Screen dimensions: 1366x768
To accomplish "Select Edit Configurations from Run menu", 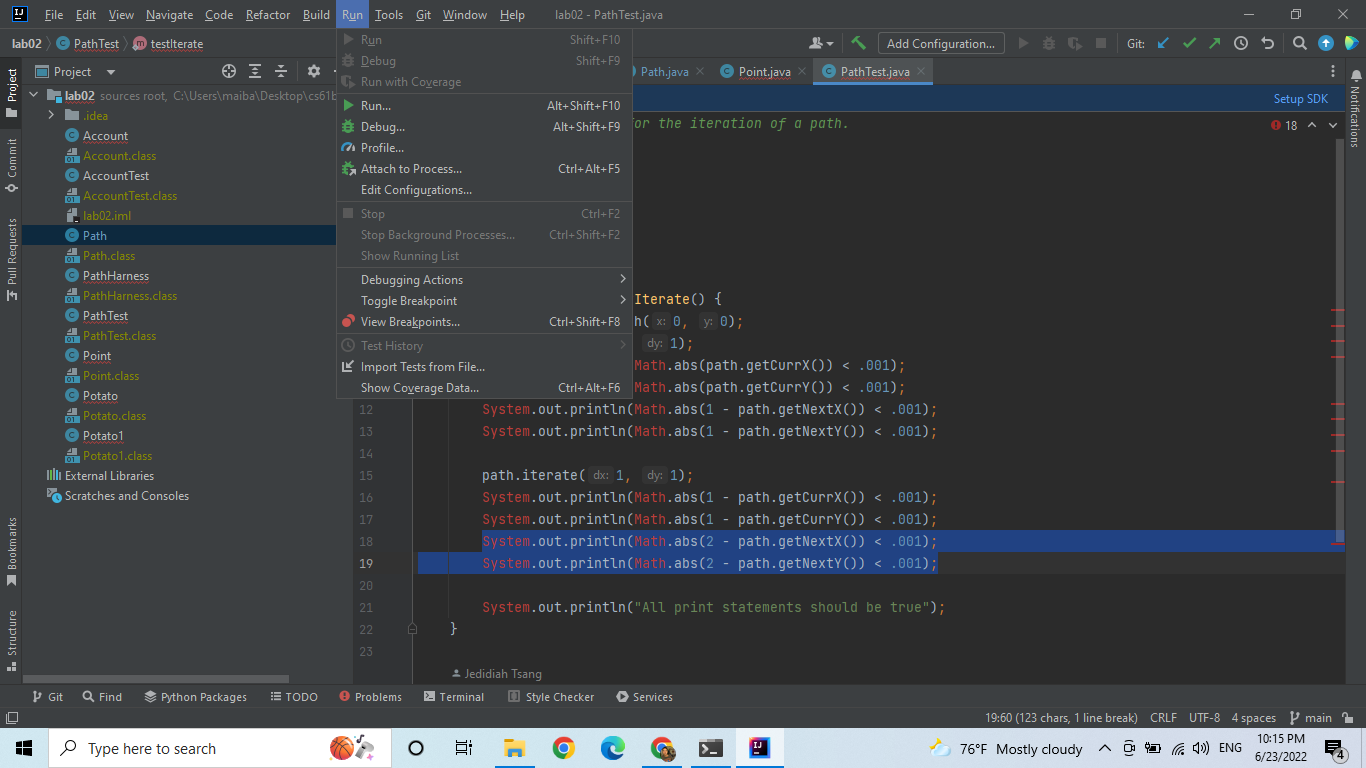I will 416,190.
